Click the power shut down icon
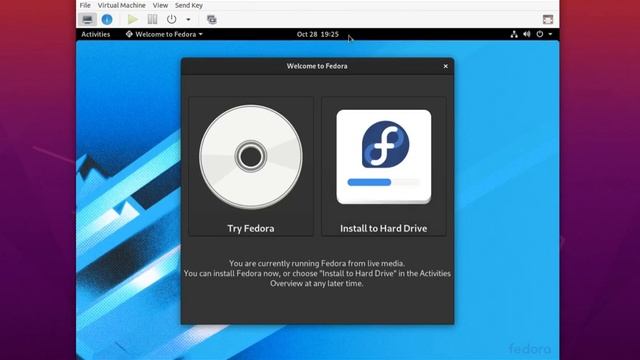The width and height of the screenshot is (640, 360). (171, 20)
